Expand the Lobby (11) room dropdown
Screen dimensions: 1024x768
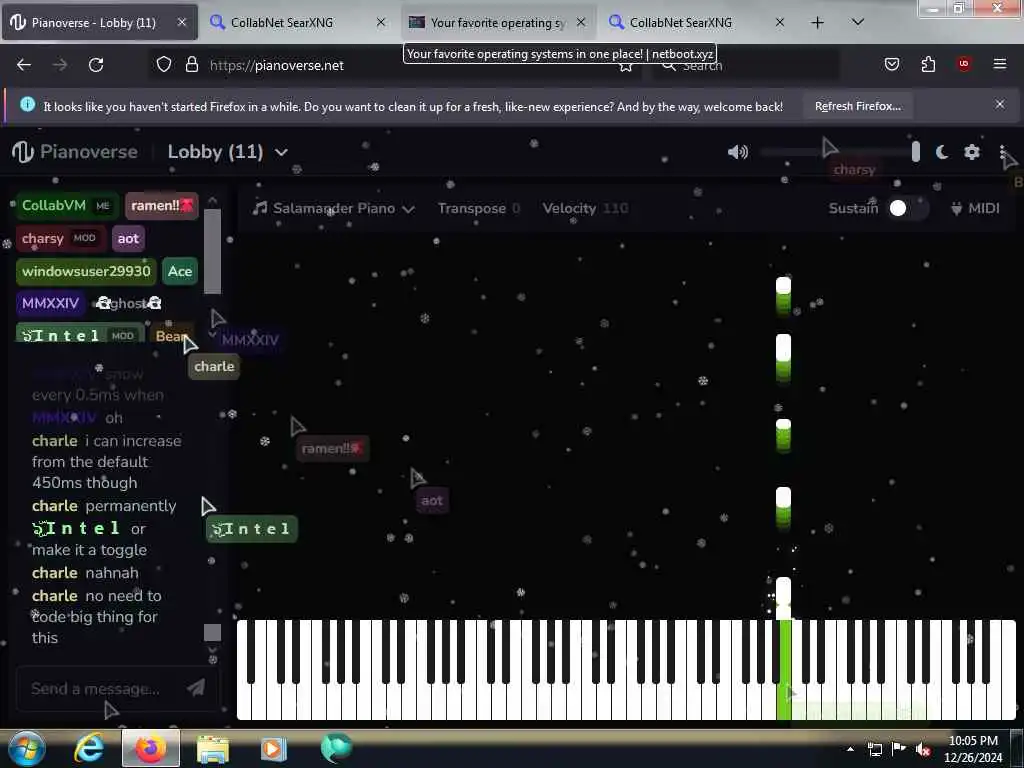click(227, 152)
